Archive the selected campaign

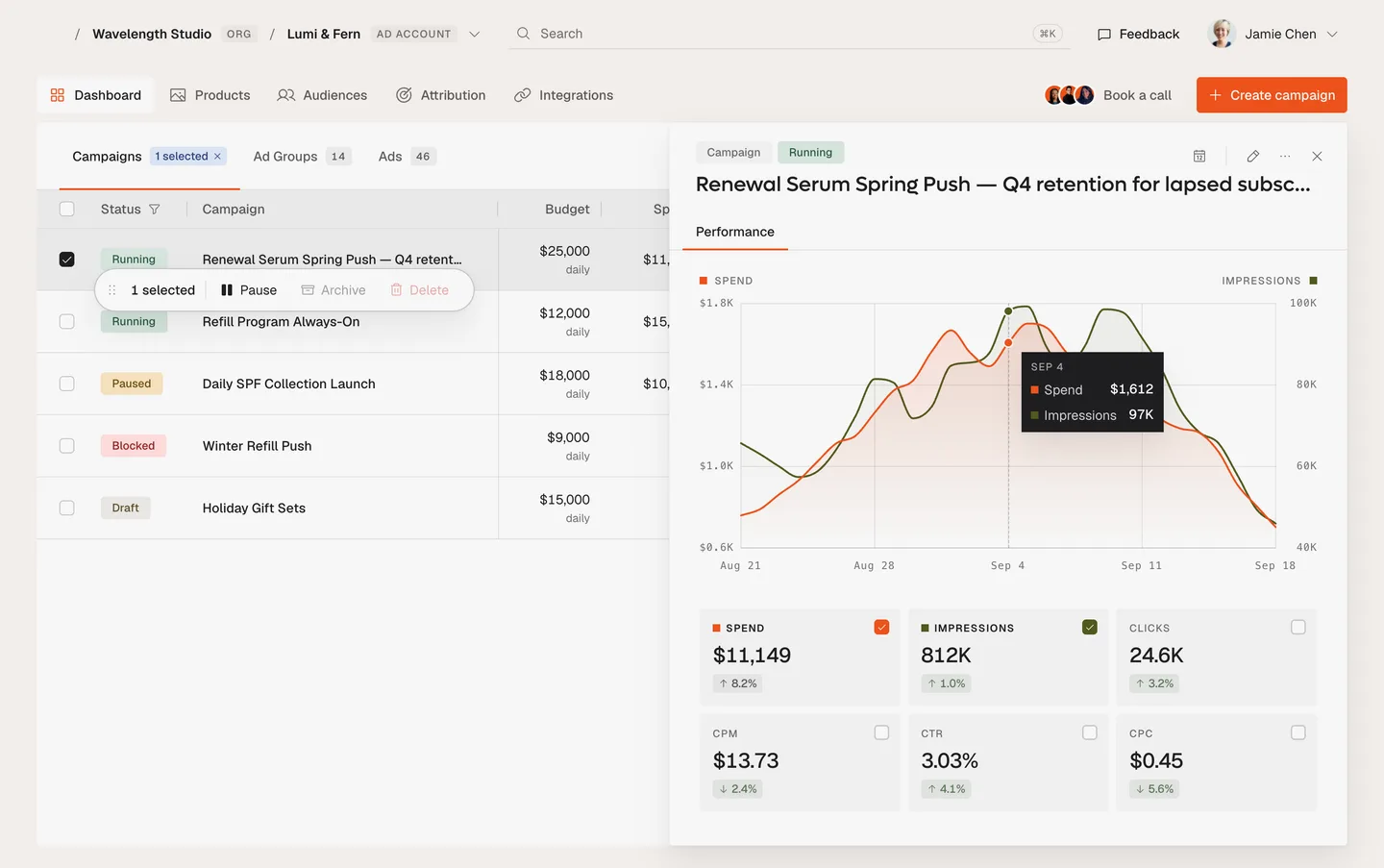pos(334,290)
